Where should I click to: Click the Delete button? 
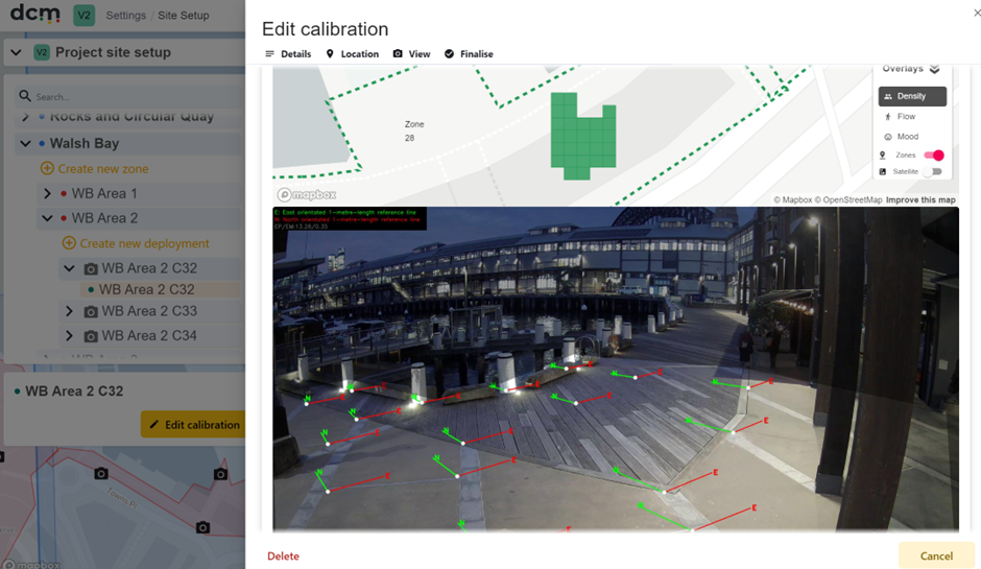tap(283, 556)
